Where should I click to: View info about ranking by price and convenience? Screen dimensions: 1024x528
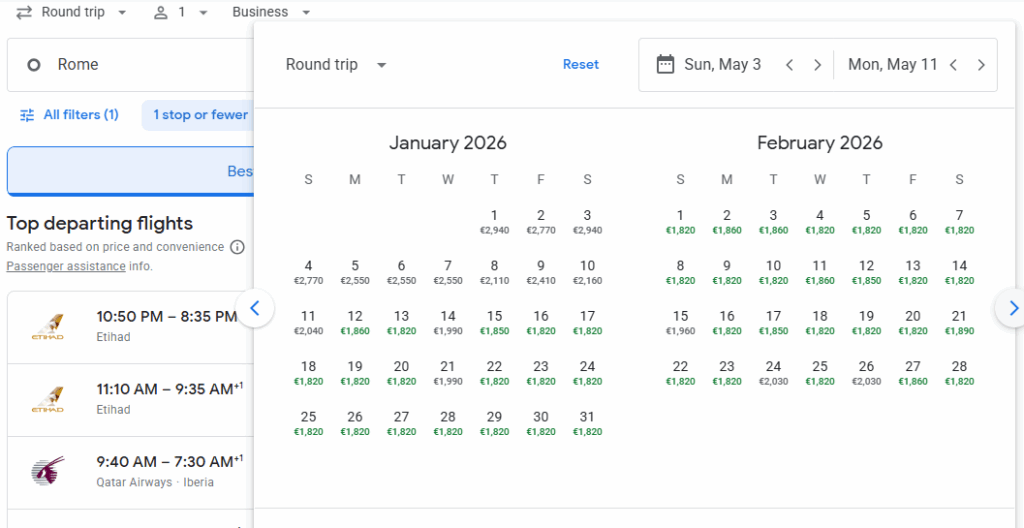point(237,247)
